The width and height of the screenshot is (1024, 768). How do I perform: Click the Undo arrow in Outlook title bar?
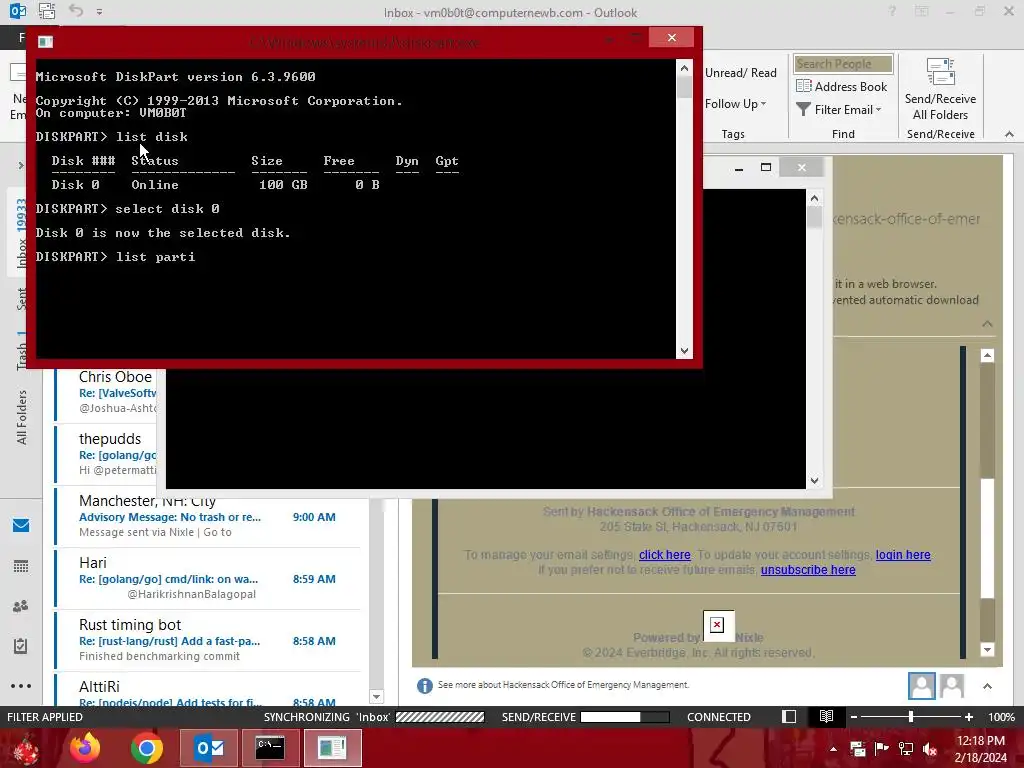click(x=76, y=11)
